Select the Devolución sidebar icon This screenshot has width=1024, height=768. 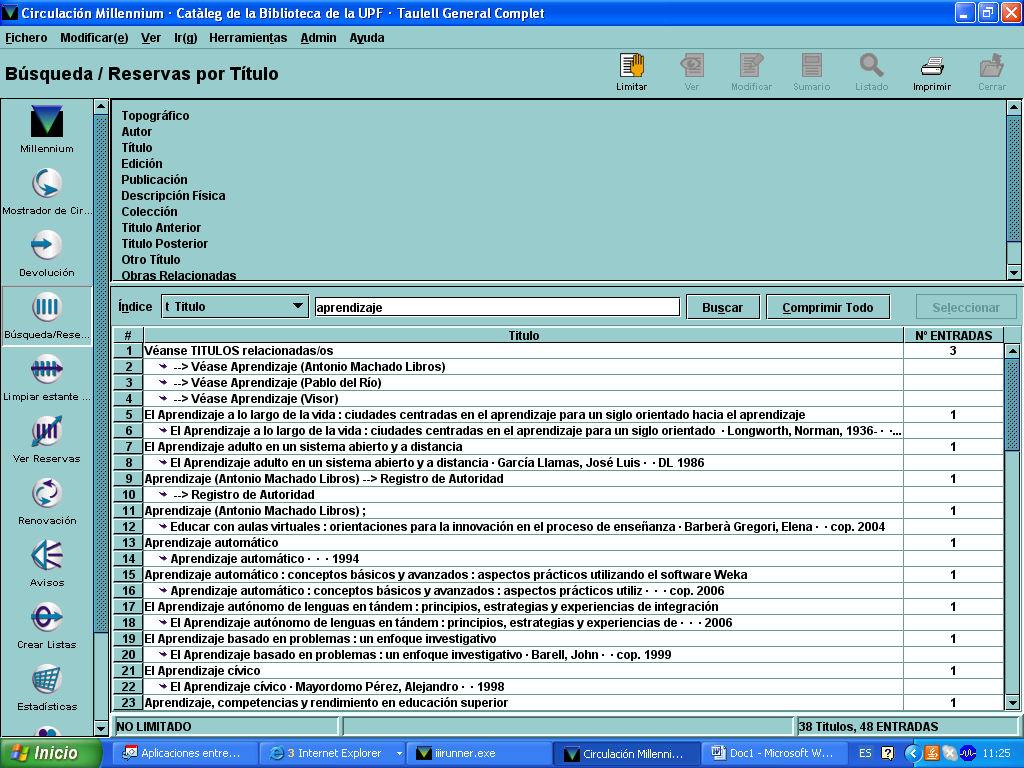46,246
